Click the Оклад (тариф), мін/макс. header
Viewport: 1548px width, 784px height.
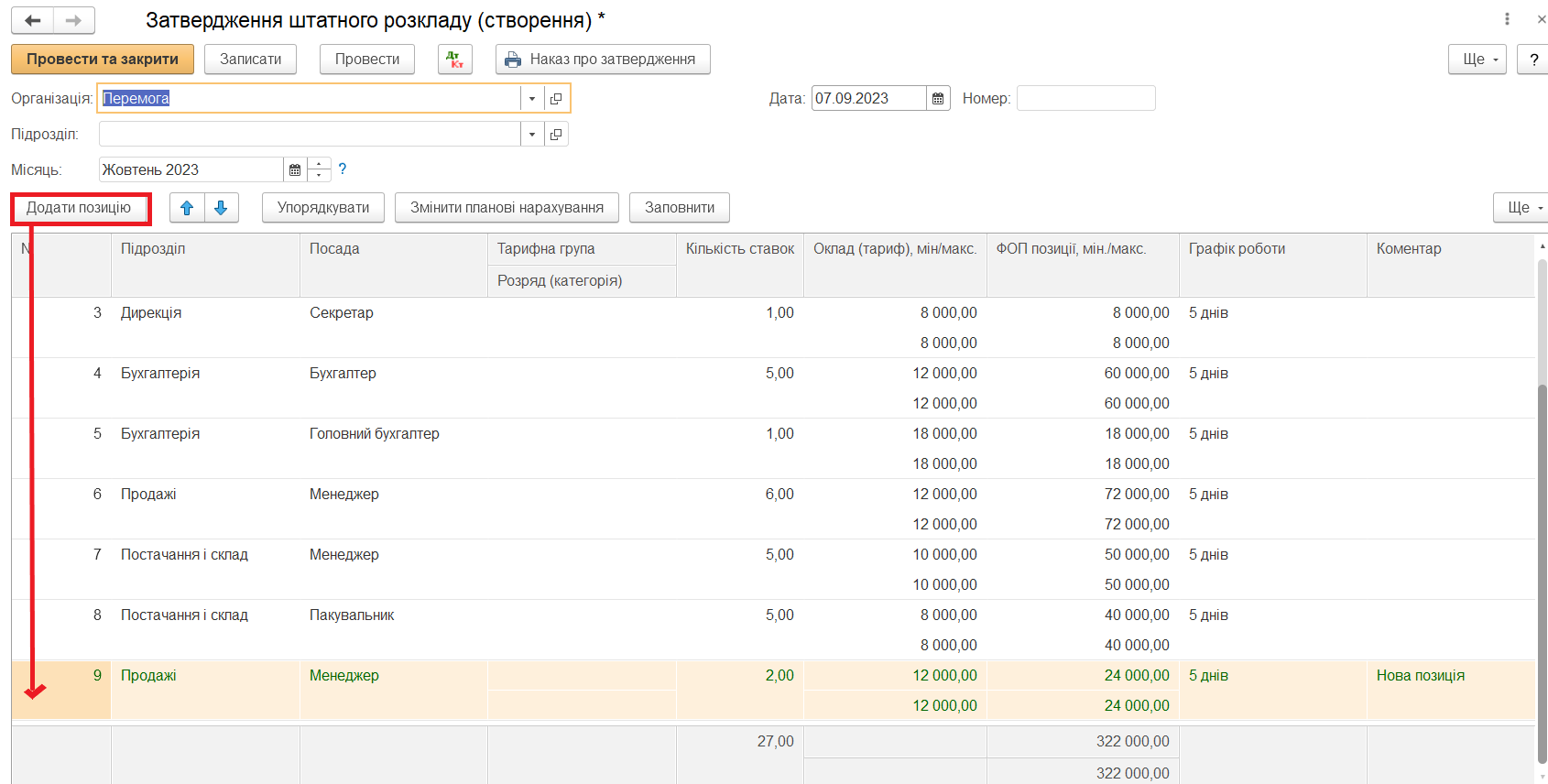(895, 265)
